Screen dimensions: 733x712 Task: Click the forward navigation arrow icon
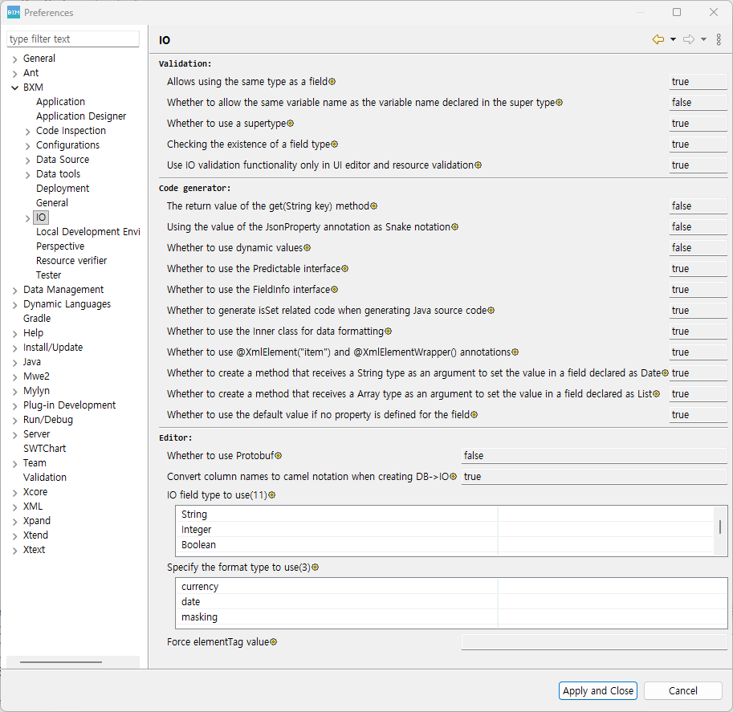(x=688, y=40)
